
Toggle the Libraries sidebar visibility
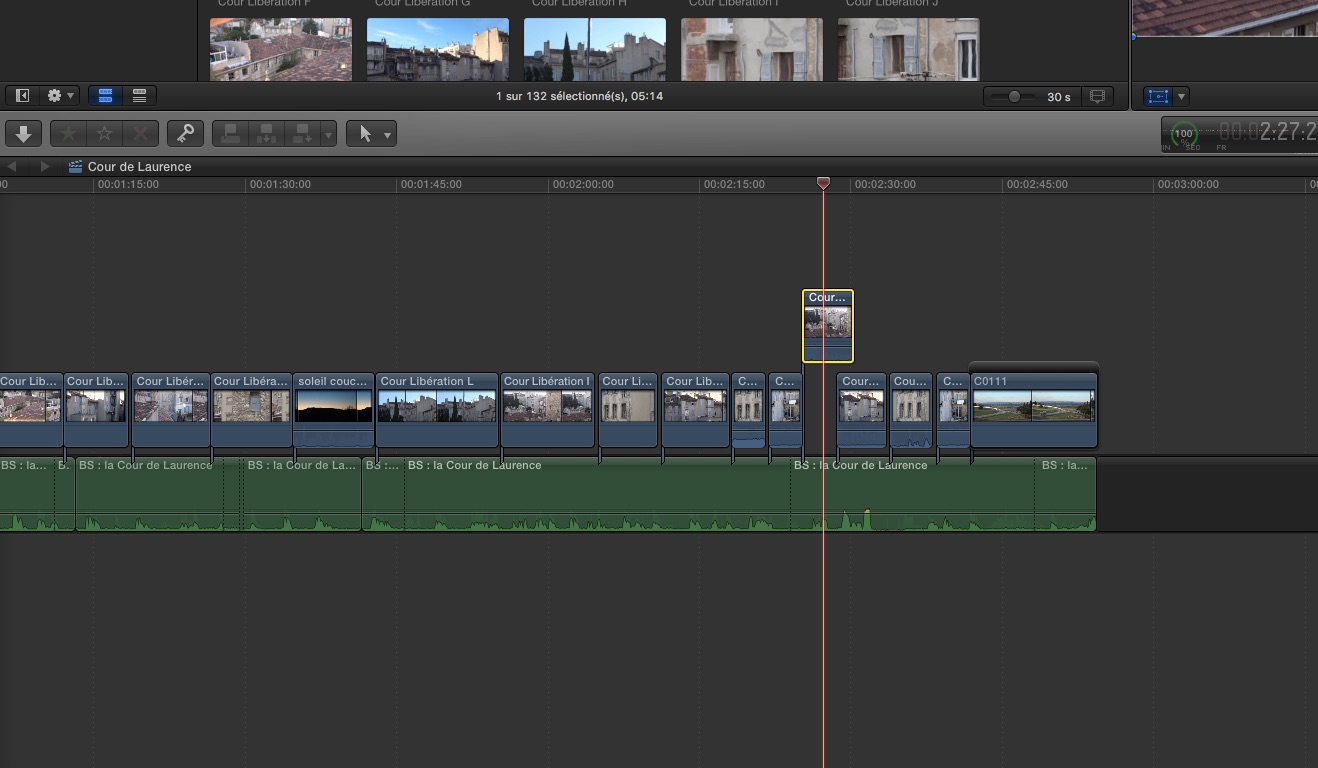(22, 96)
